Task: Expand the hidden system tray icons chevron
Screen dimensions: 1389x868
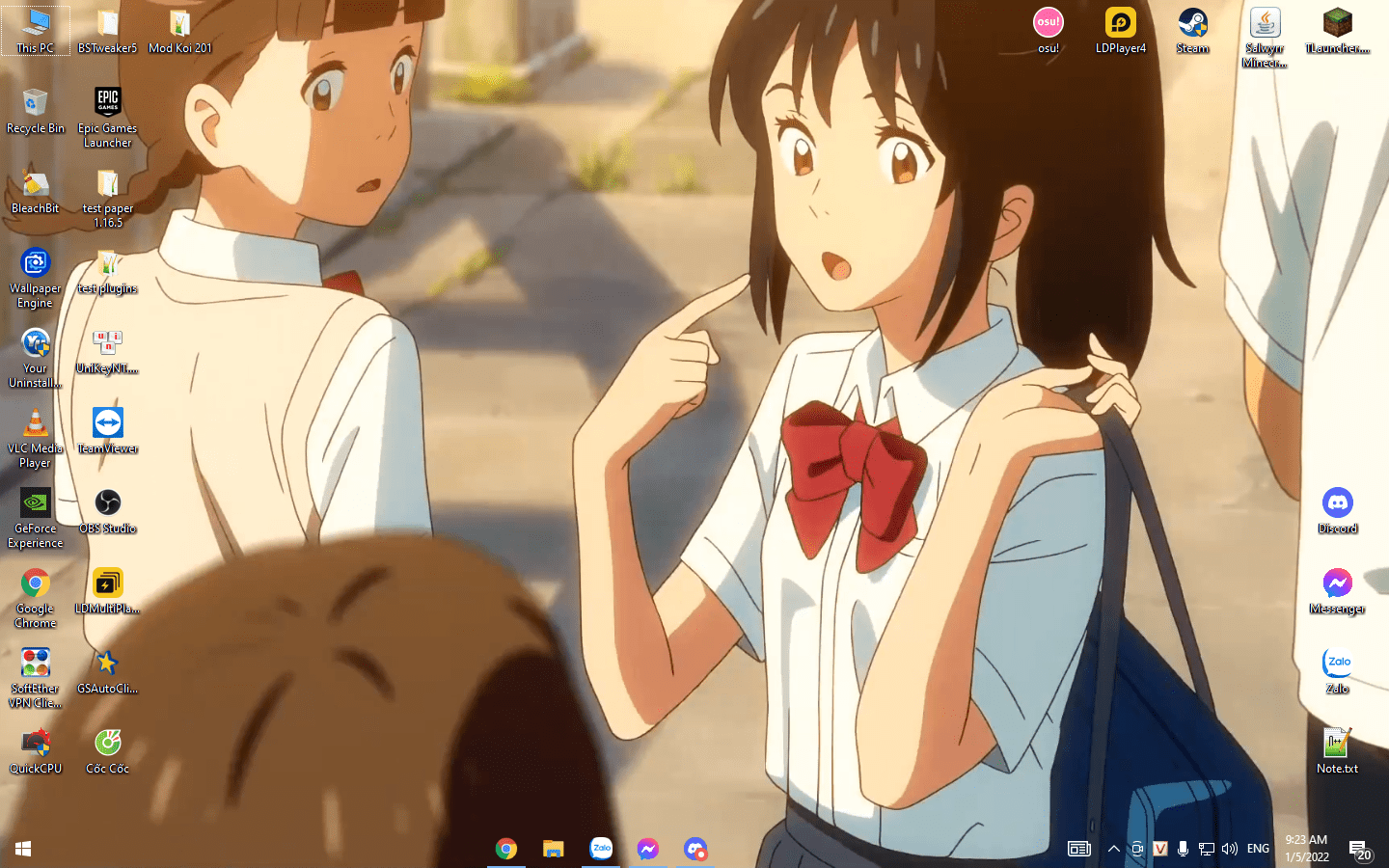Action: click(x=1114, y=849)
